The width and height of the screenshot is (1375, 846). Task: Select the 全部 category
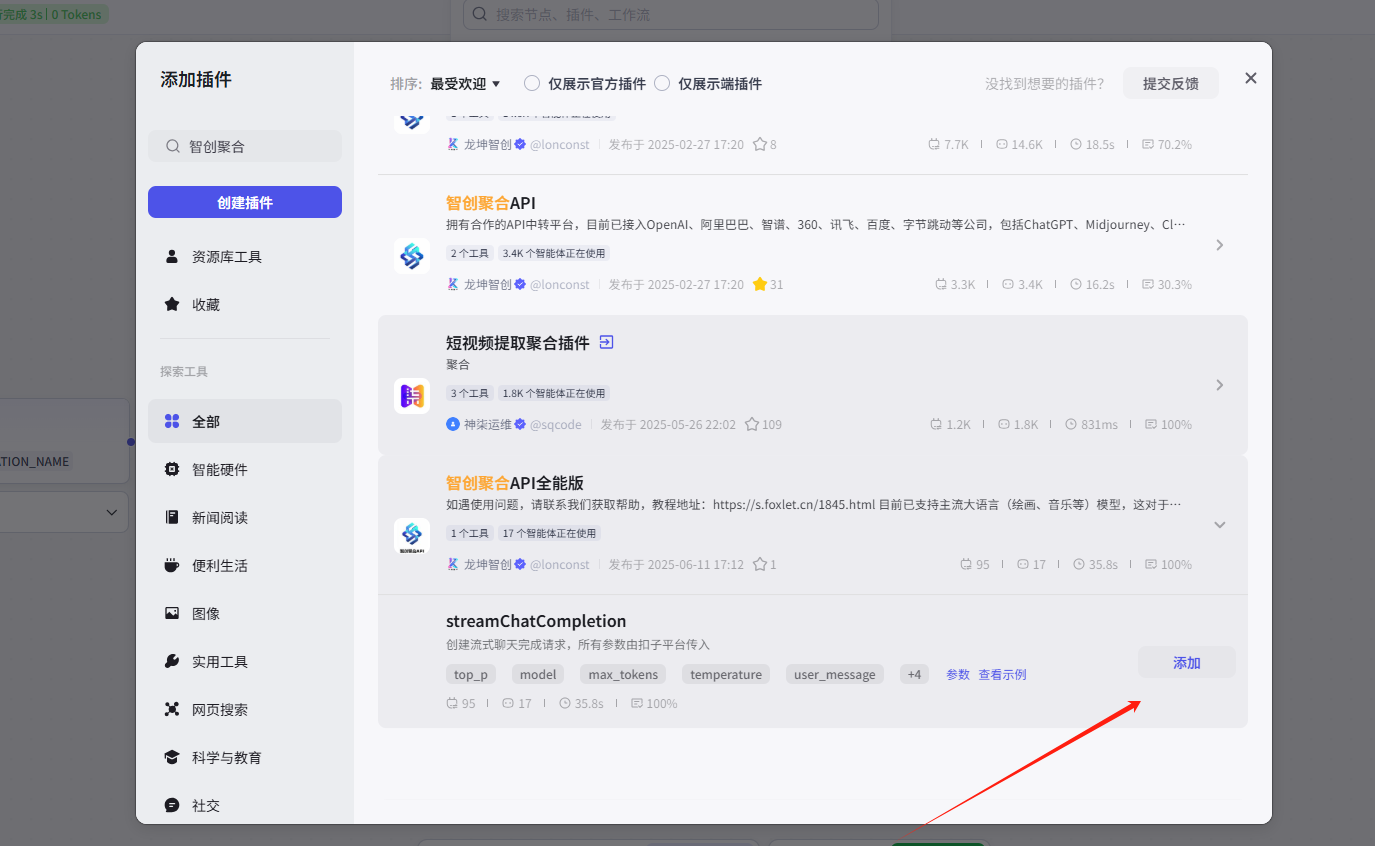[x=245, y=422]
